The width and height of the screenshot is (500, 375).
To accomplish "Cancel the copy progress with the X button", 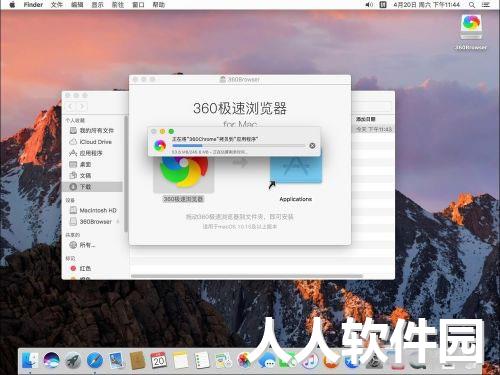I will [x=312, y=146].
